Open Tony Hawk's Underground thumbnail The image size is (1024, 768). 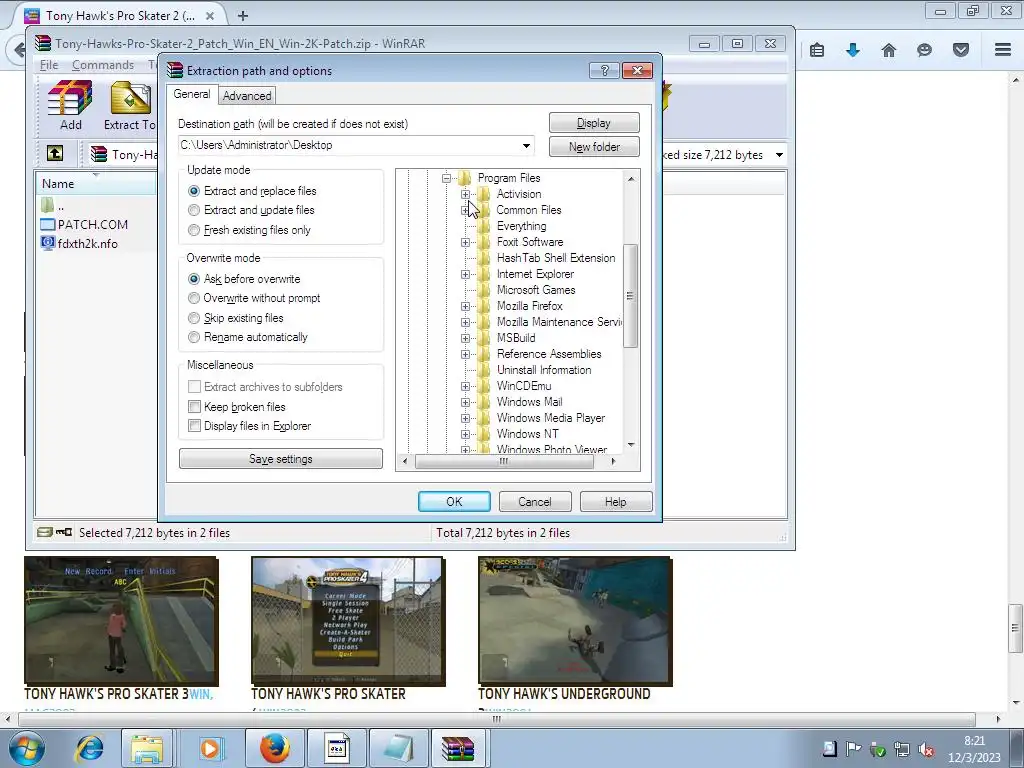coord(575,621)
